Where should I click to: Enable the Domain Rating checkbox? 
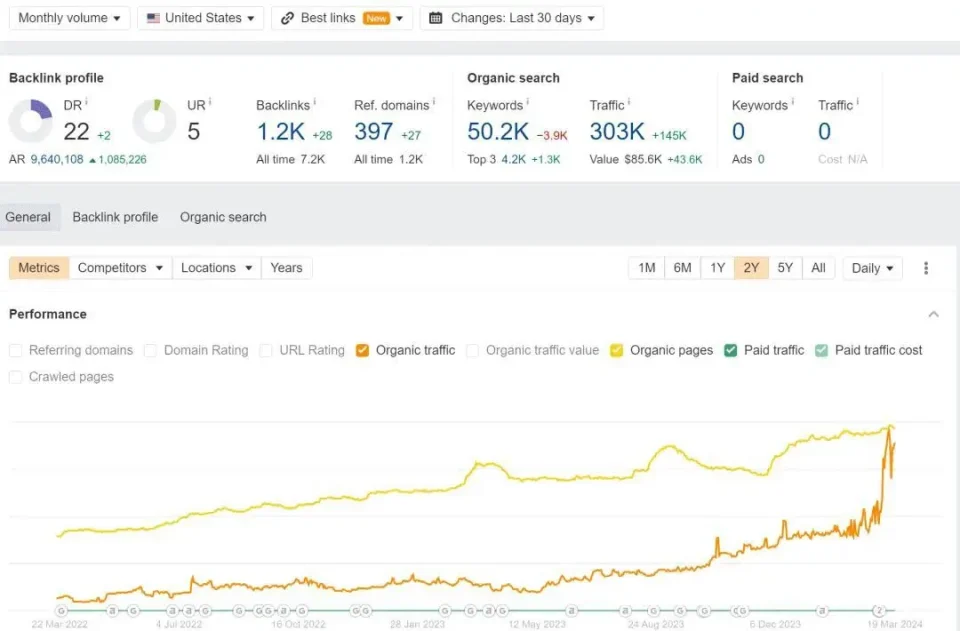click(150, 350)
